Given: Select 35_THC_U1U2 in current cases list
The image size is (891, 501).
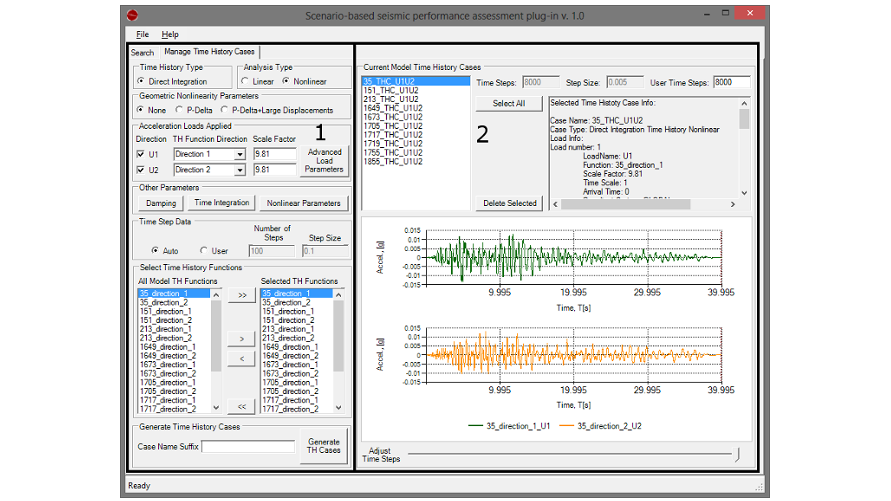Looking at the screenshot, I should pos(415,81).
